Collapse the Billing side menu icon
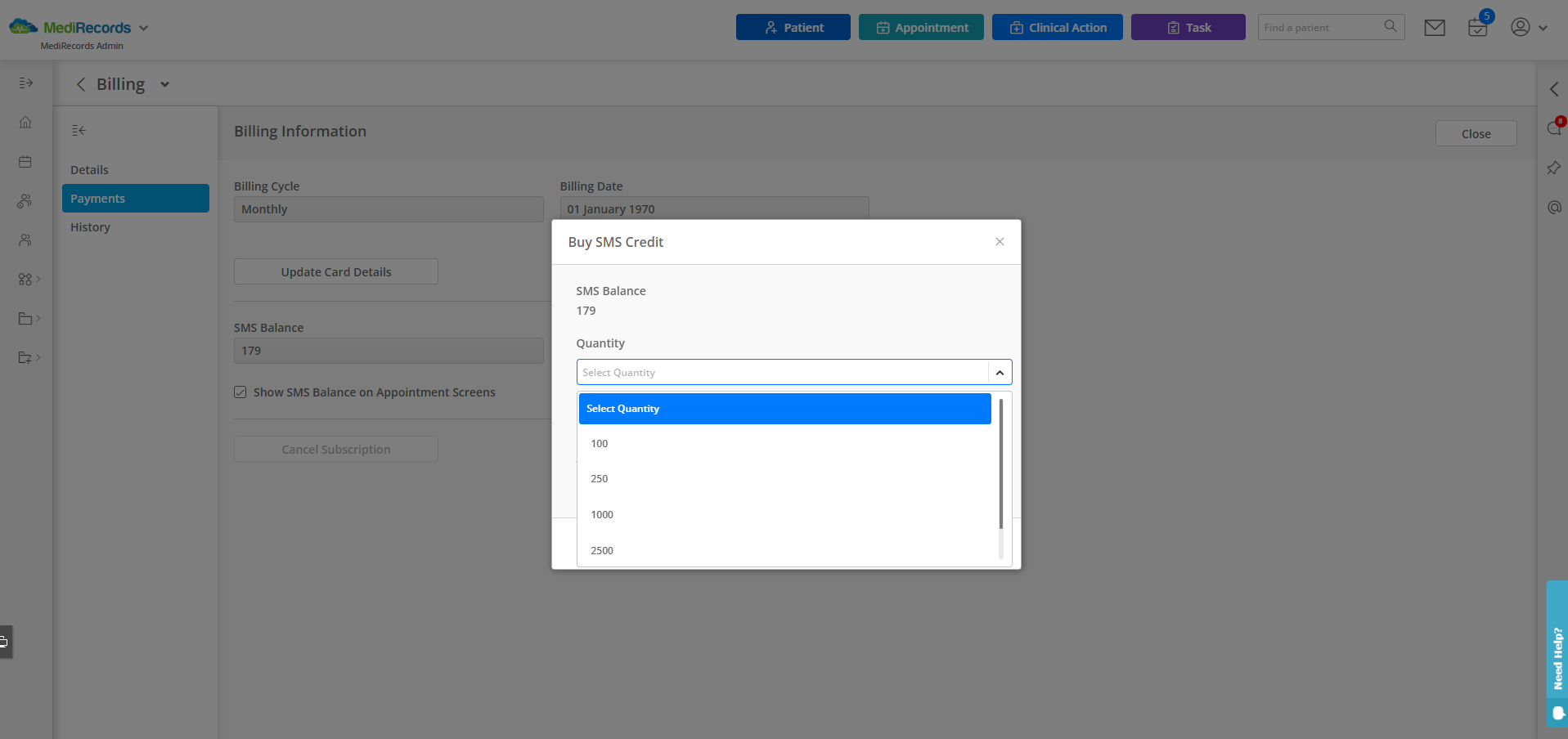The height and width of the screenshot is (739, 1568). coord(79,130)
